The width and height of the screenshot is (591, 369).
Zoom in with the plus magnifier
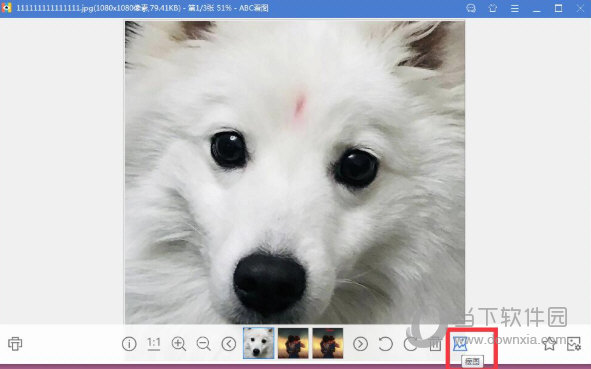pyautogui.click(x=179, y=344)
